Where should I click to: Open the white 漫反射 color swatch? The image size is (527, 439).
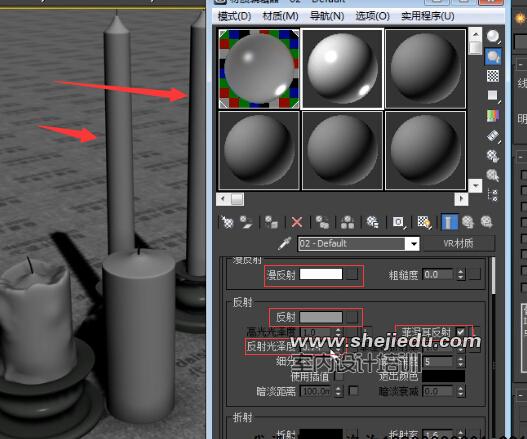(x=321, y=274)
